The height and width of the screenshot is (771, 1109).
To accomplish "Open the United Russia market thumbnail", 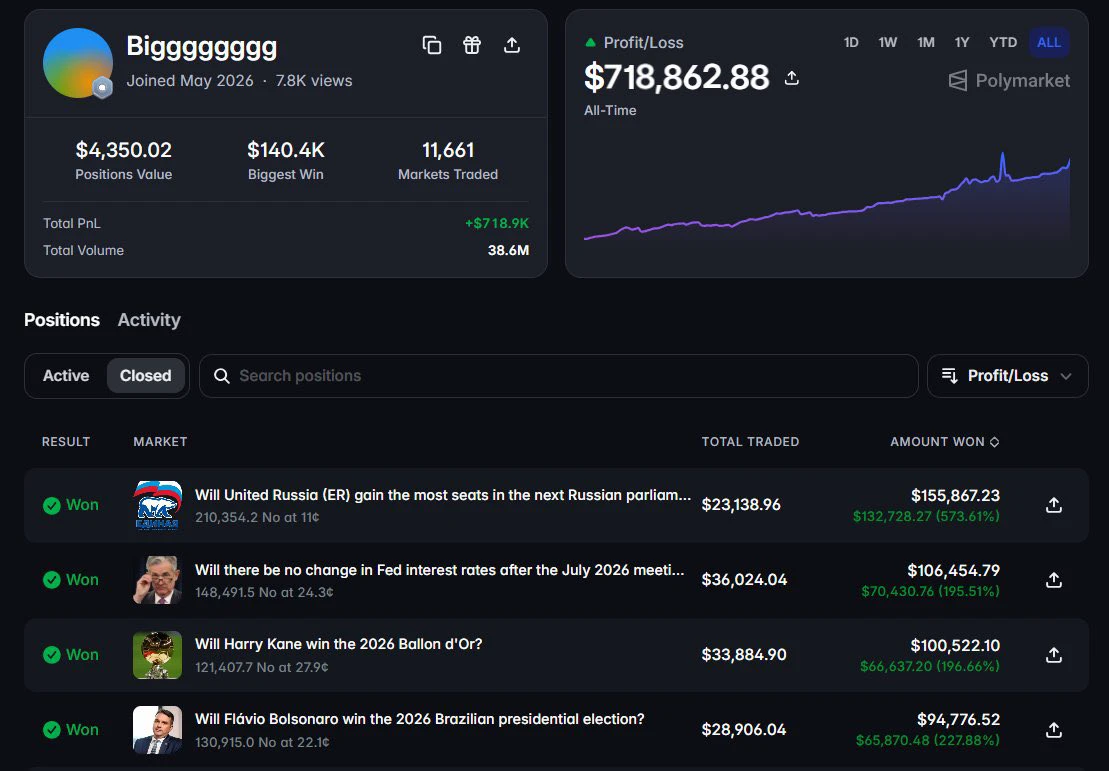I will [158, 505].
